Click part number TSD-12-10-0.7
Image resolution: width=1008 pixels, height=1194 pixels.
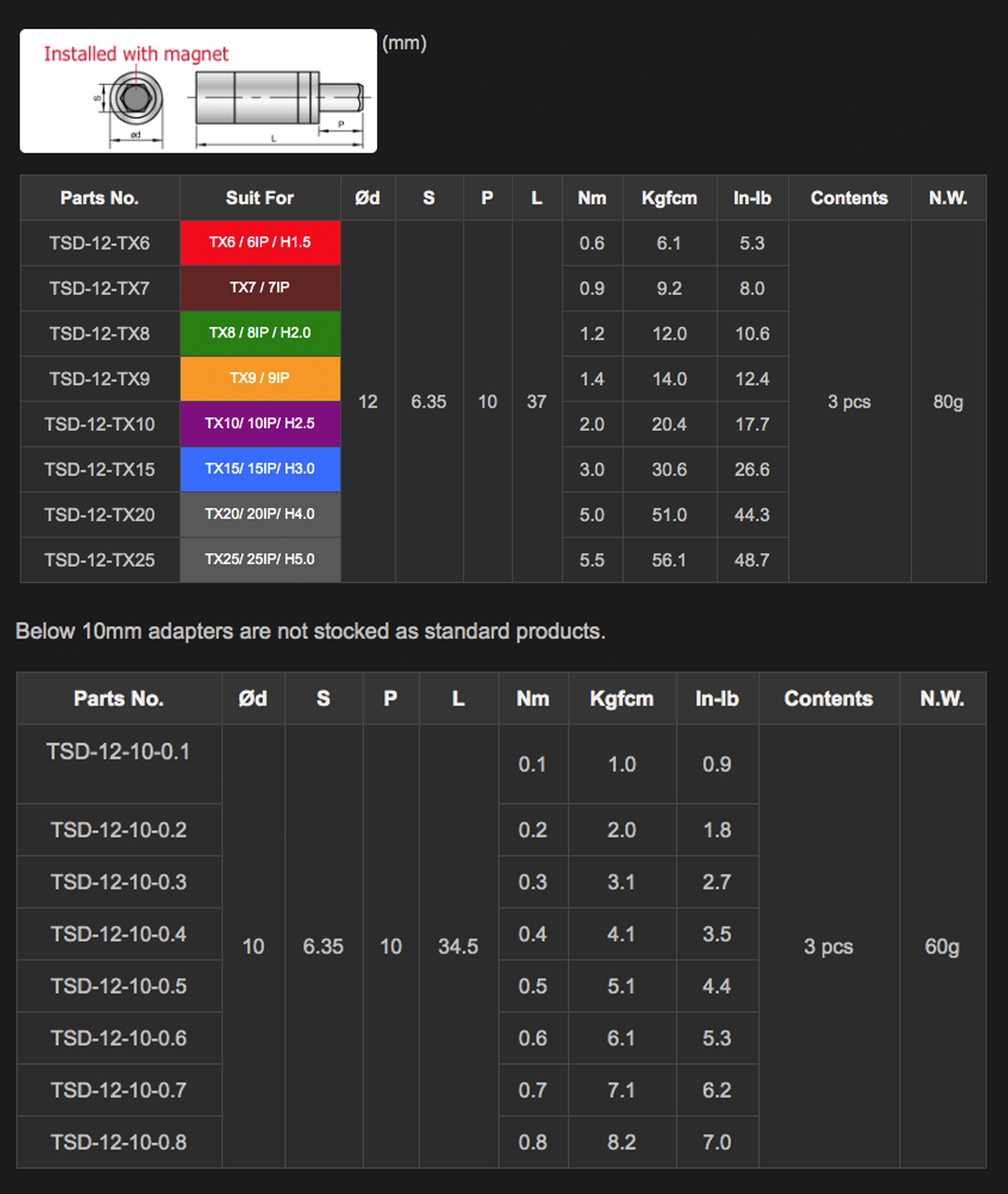coord(118,1090)
